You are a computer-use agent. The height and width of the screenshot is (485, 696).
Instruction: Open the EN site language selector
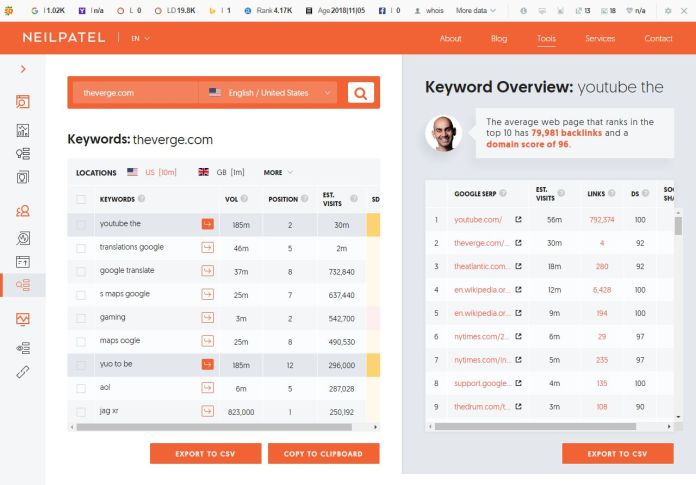[140, 38]
